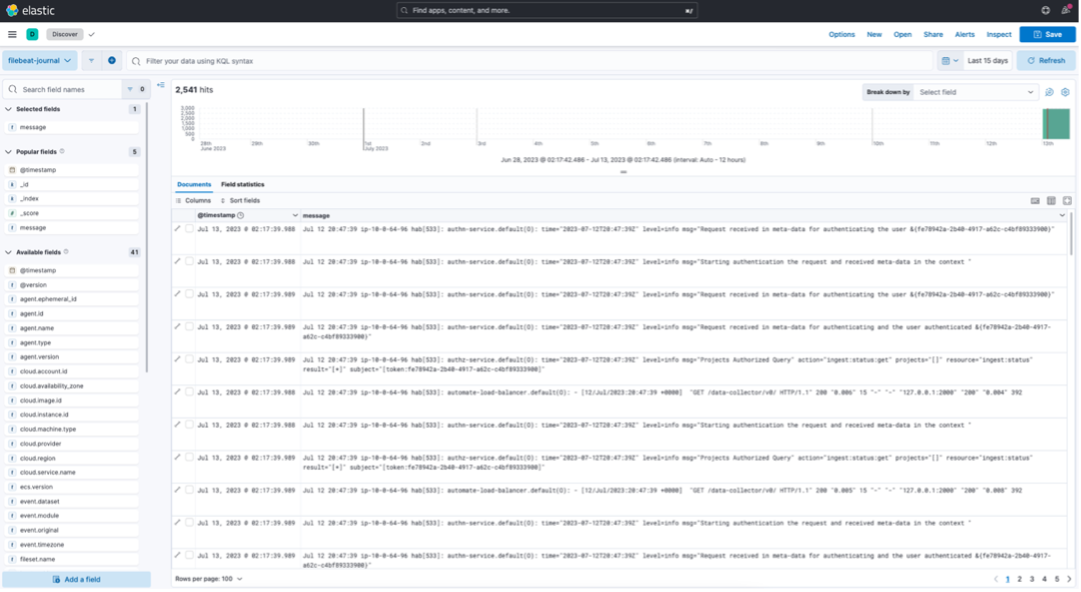
Task: Click the Refresh button
Action: (1046, 61)
